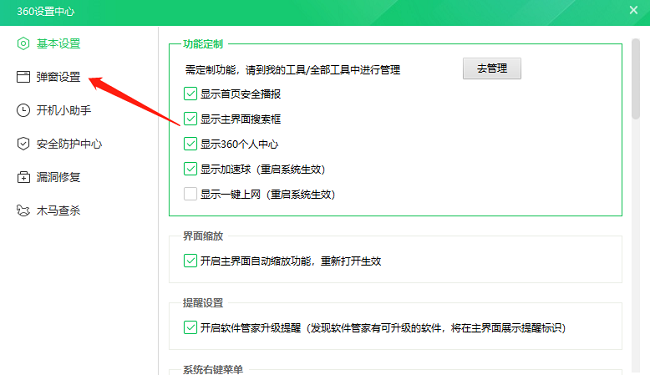
Task: Close the 360设置中心 window
Action: tap(633, 10)
